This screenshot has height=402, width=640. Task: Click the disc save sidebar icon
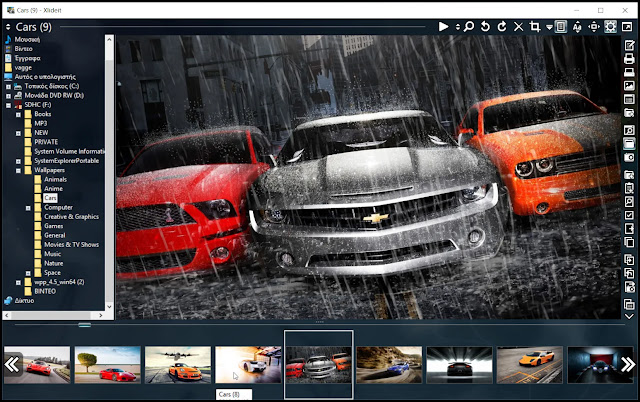[x=629, y=287]
